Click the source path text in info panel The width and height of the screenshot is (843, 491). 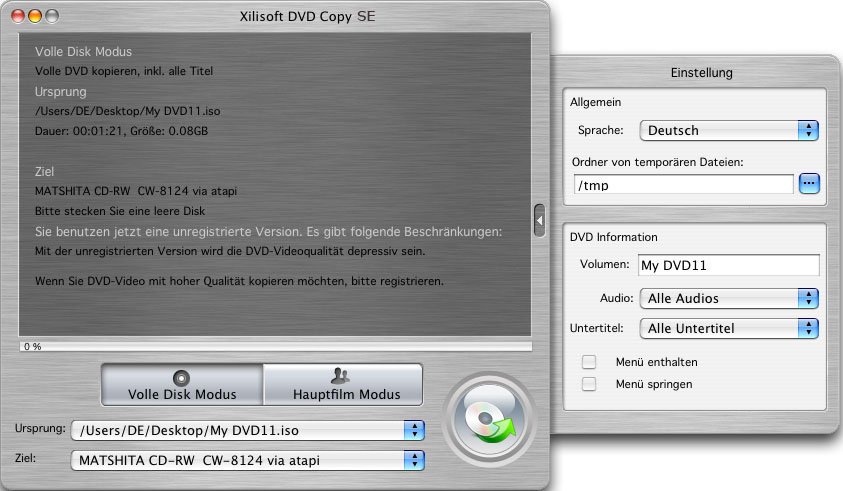pos(127,111)
